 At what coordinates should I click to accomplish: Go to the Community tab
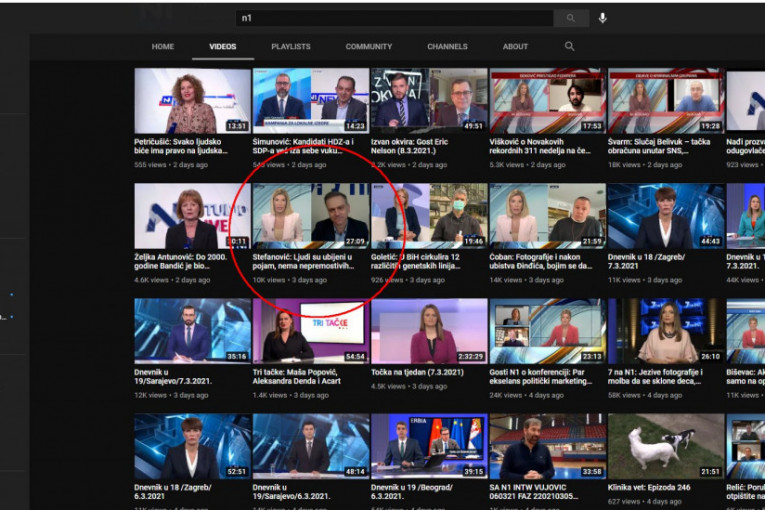pyautogui.click(x=369, y=47)
